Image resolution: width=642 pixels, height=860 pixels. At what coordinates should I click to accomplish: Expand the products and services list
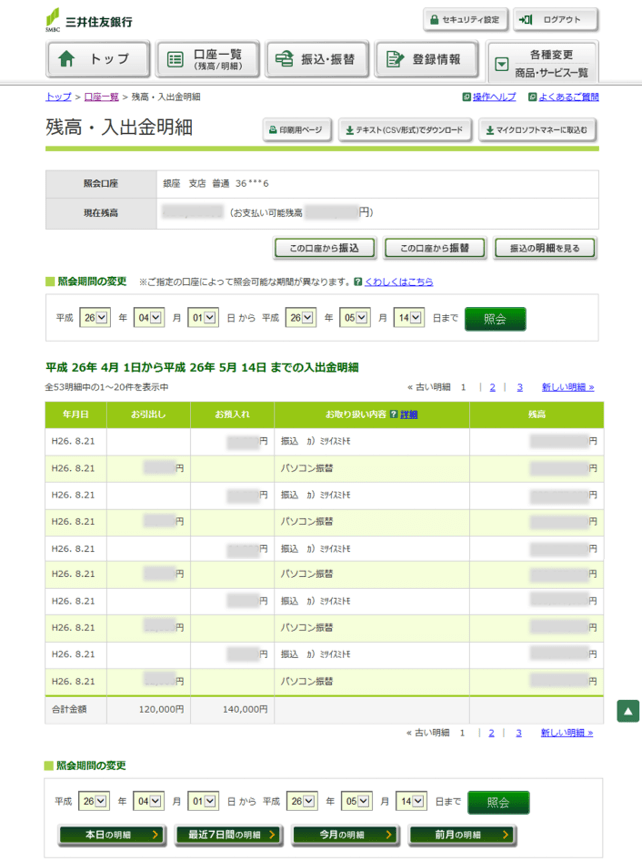point(544,65)
